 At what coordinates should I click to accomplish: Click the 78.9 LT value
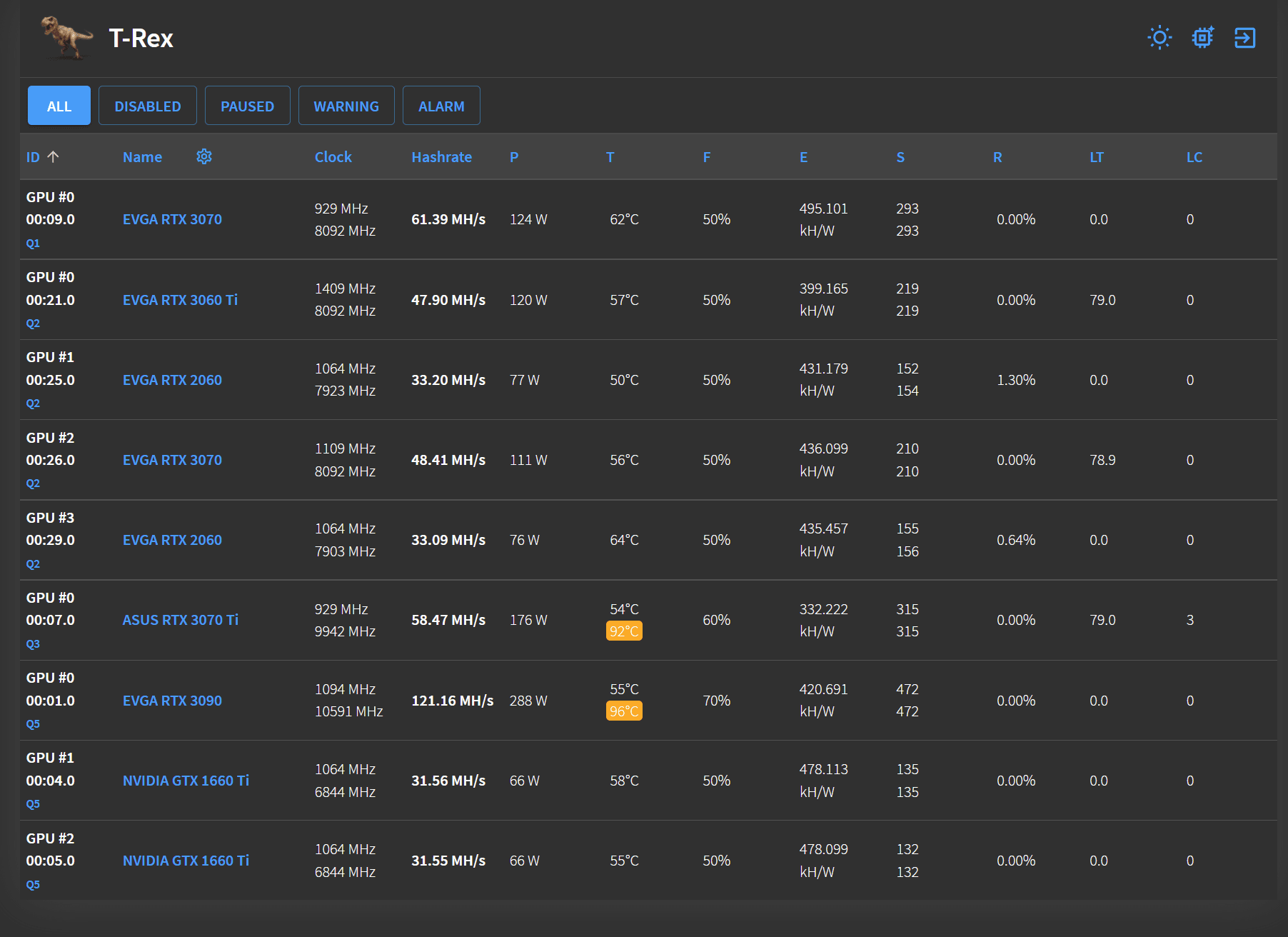1102,460
